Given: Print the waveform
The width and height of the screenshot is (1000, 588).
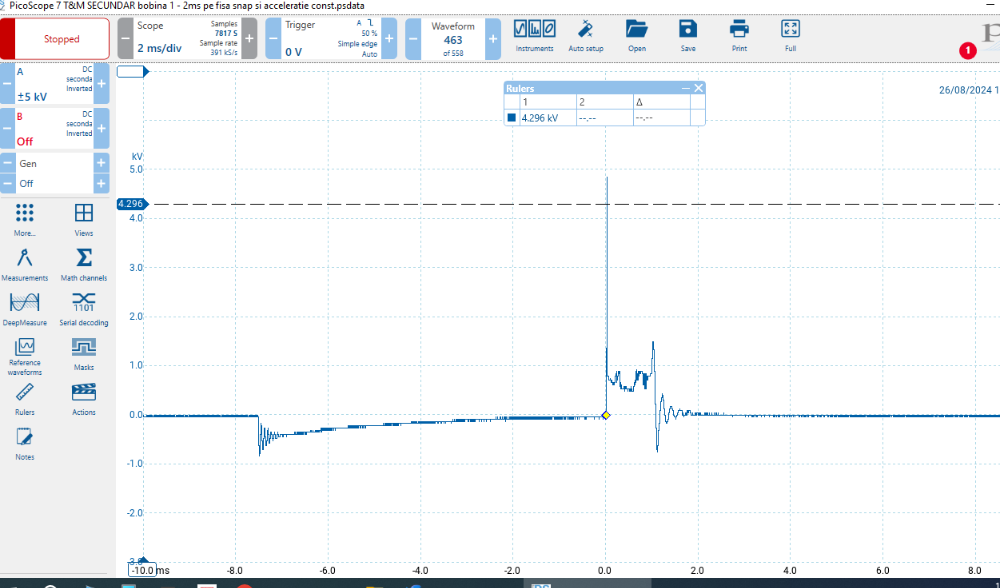Looking at the screenshot, I should [739, 36].
